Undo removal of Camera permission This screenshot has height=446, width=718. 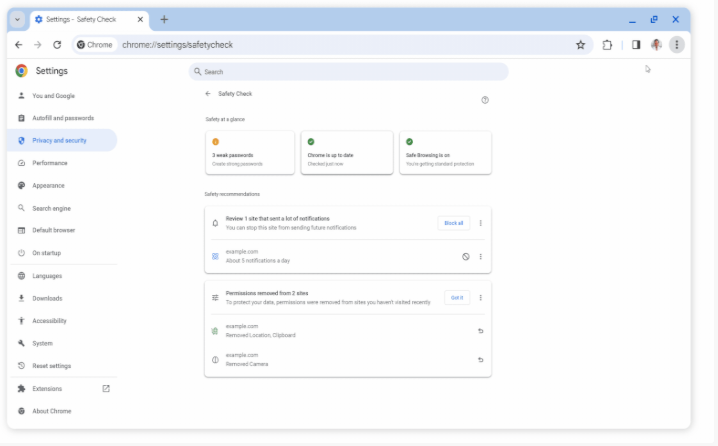[x=480, y=359]
